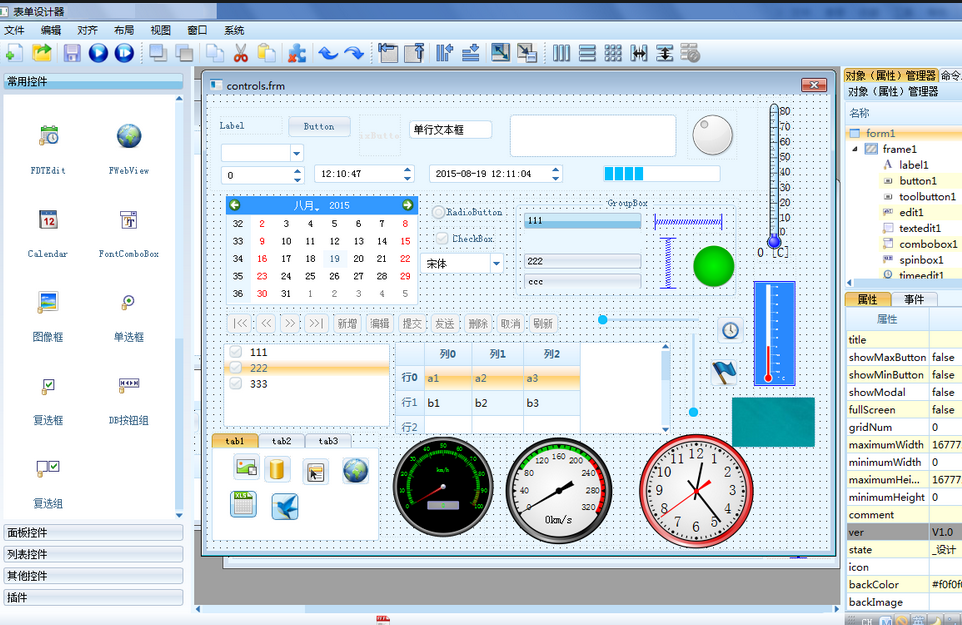Click the showModal property row
The width and height of the screenshot is (962, 625).
tap(904, 392)
